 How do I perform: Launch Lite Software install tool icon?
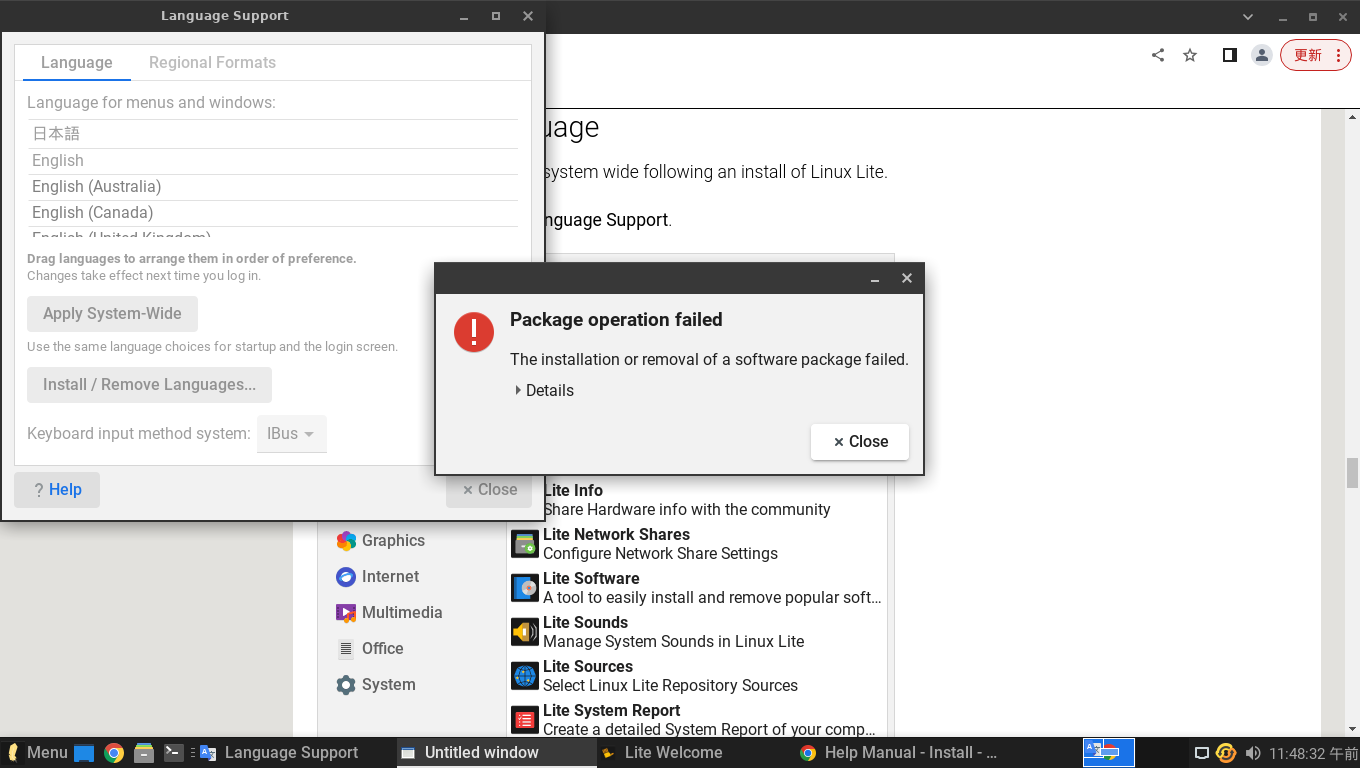tap(524, 587)
